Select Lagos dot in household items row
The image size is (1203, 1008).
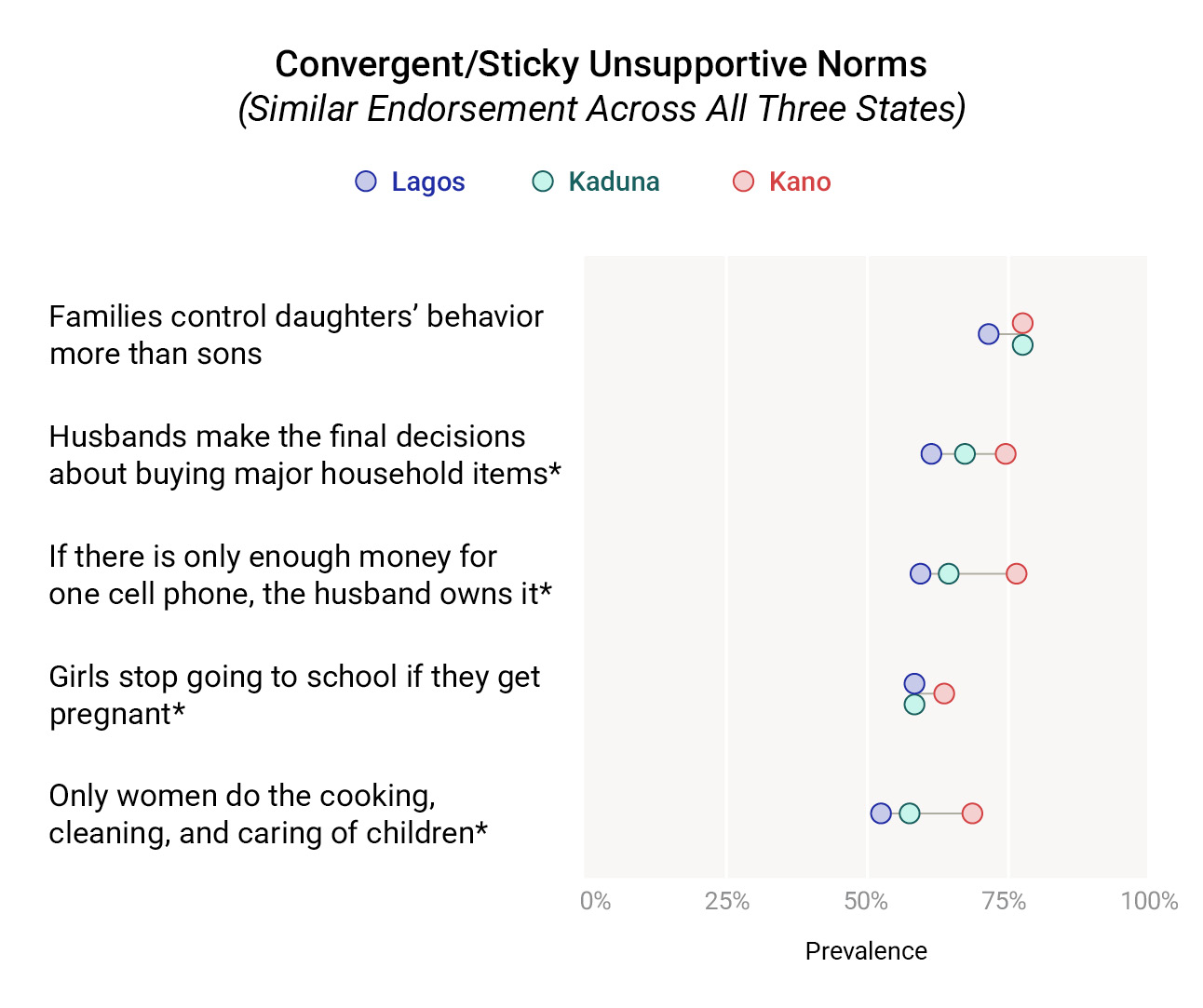click(931, 454)
